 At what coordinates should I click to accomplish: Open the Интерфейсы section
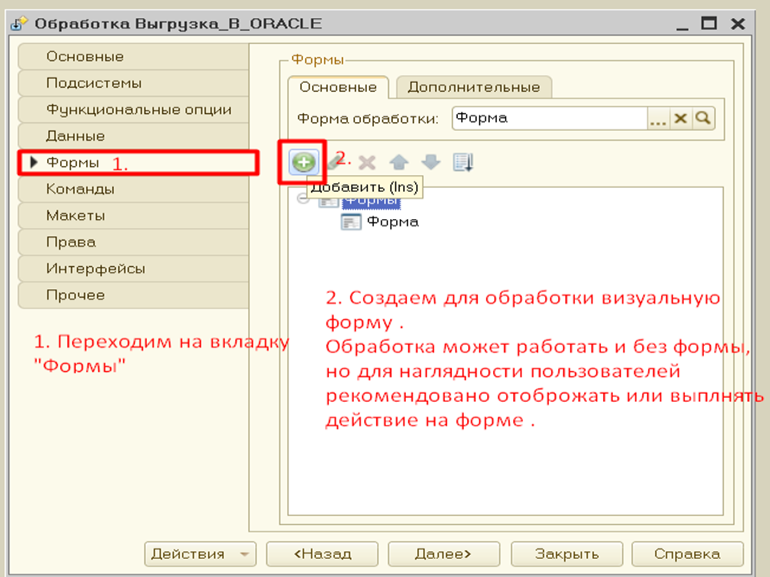pyautogui.click(x=133, y=269)
